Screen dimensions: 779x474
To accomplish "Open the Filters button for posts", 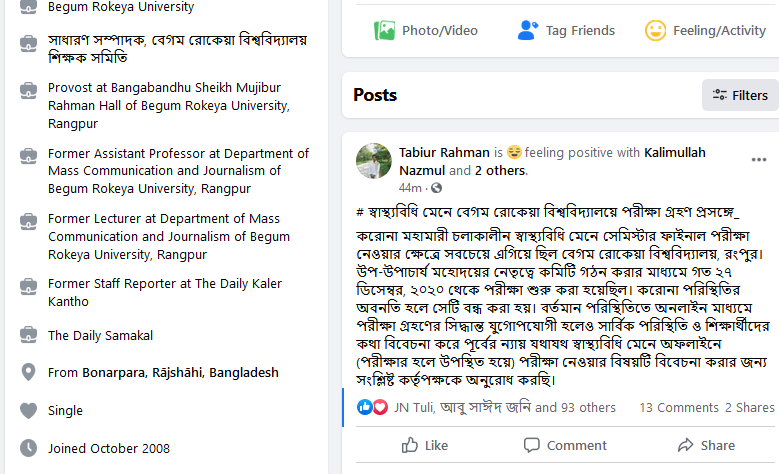I will (740, 95).
